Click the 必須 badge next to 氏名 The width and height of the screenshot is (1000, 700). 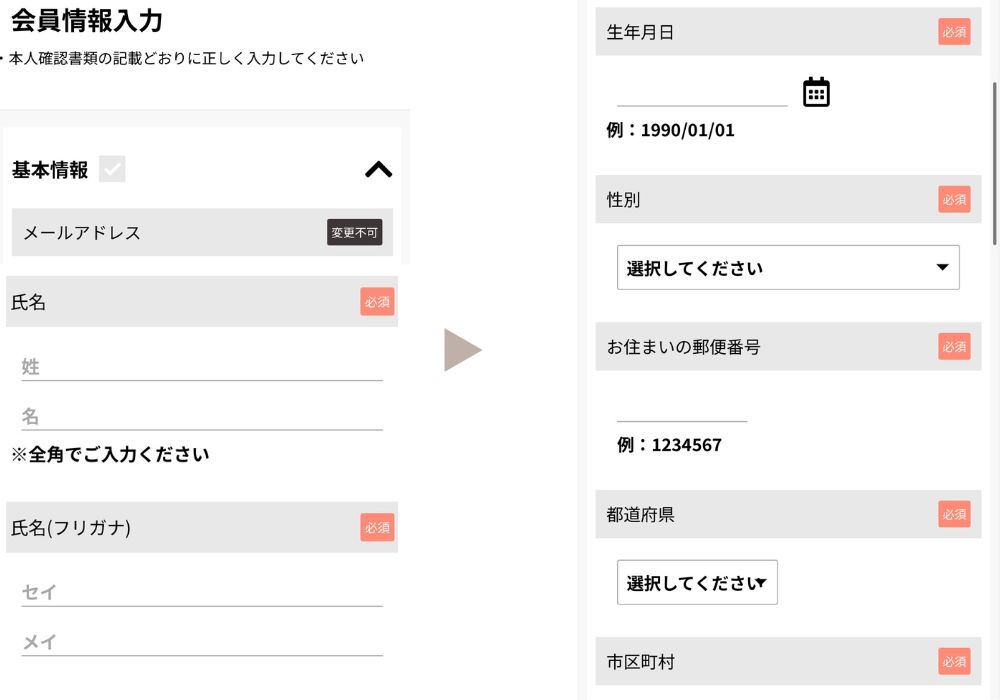[x=377, y=302]
